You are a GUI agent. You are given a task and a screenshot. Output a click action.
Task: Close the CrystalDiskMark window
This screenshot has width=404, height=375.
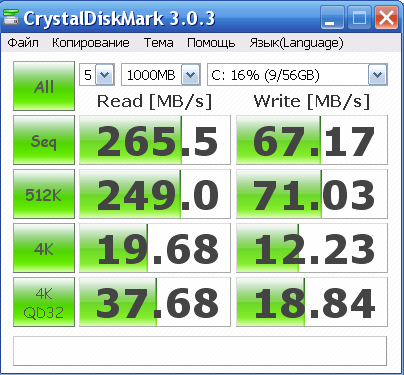point(386,17)
